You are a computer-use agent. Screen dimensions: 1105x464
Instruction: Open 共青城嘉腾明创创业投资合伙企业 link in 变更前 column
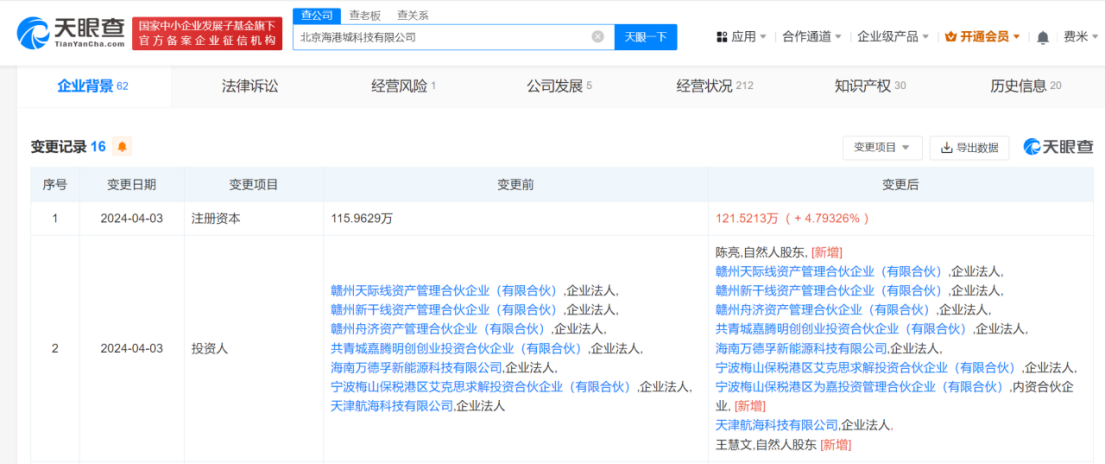point(456,348)
